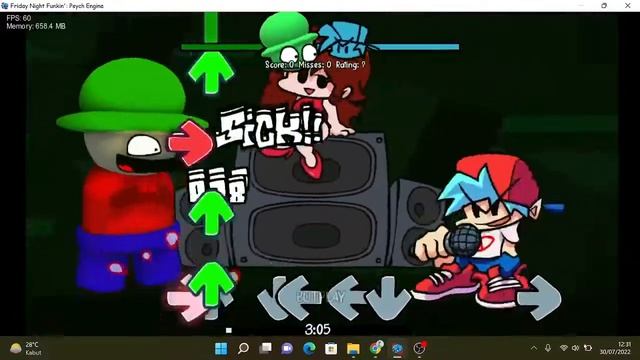The height and width of the screenshot is (360, 640).
Task: Open Google Chrome from the taskbar
Action: (376, 348)
